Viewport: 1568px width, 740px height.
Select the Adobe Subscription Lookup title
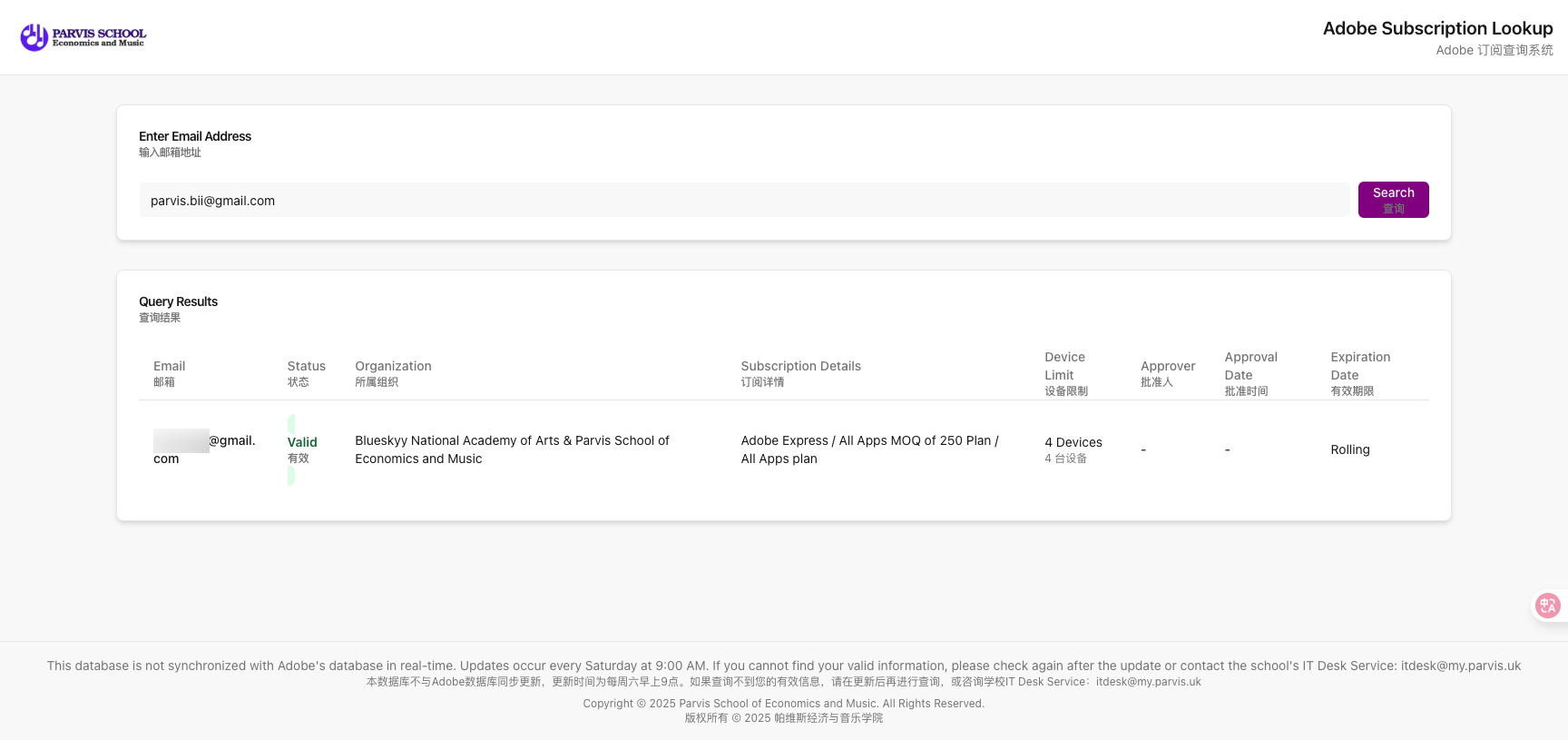tap(1437, 28)
